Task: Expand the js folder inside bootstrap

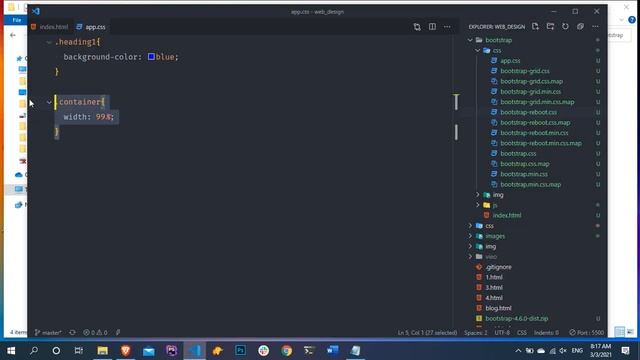Action: tap(478, 205)
